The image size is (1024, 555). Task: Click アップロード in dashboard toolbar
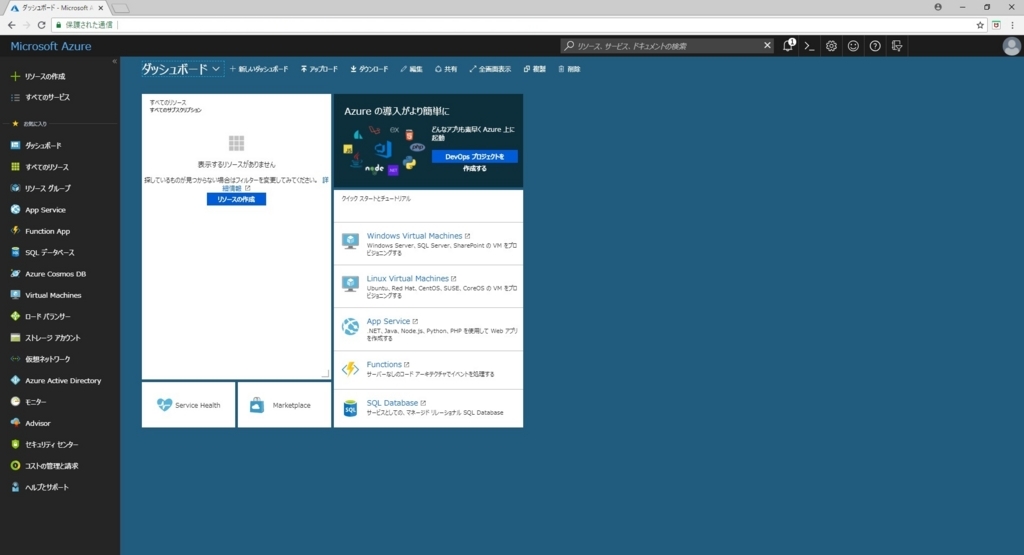(319, 69)
